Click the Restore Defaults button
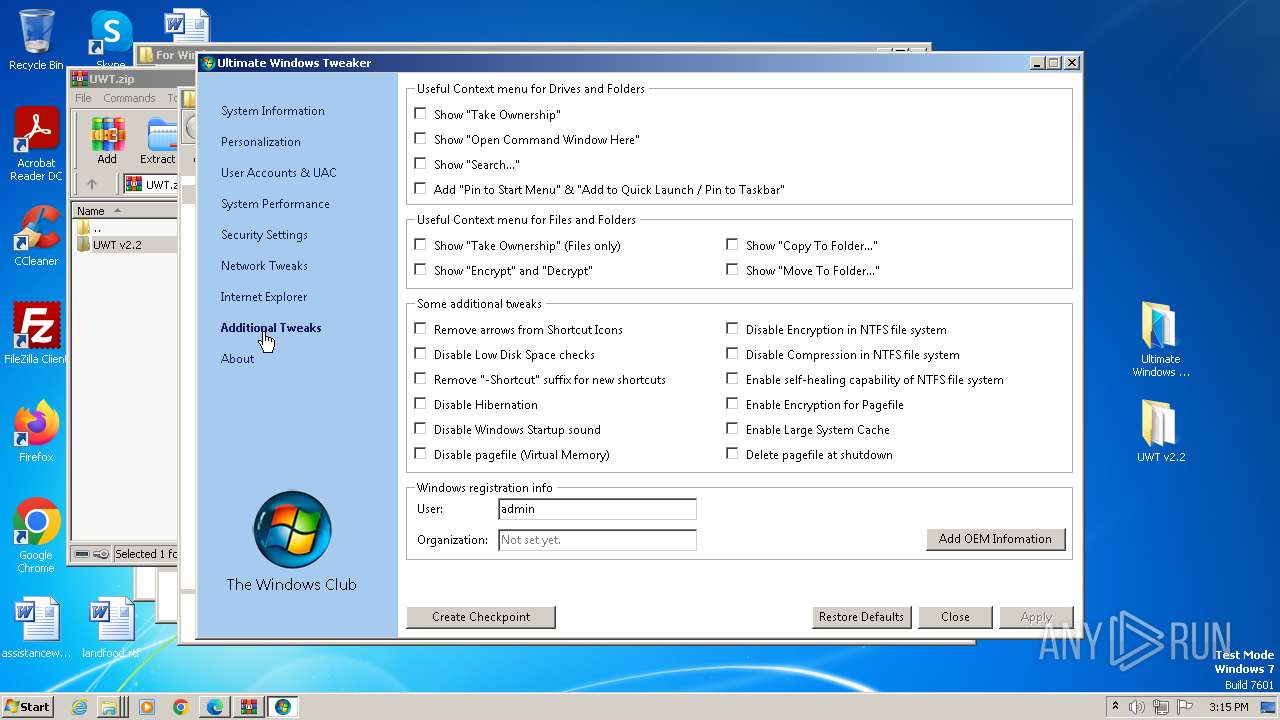The width and height of the screenshot is (1280, 720). click(x=861, y=617)
